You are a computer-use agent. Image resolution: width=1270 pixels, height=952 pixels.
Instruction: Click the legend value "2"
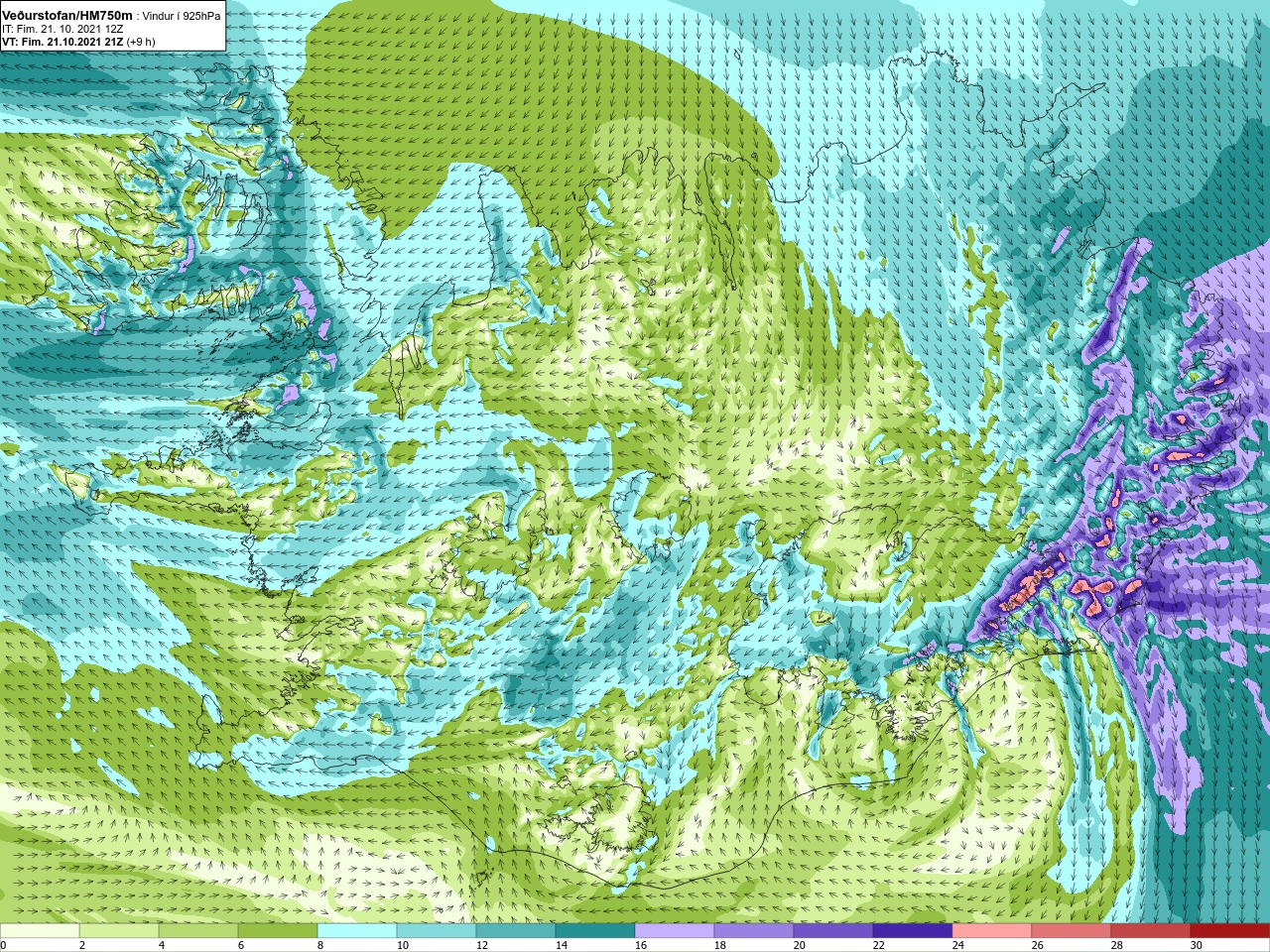click(x=82, y=945)
